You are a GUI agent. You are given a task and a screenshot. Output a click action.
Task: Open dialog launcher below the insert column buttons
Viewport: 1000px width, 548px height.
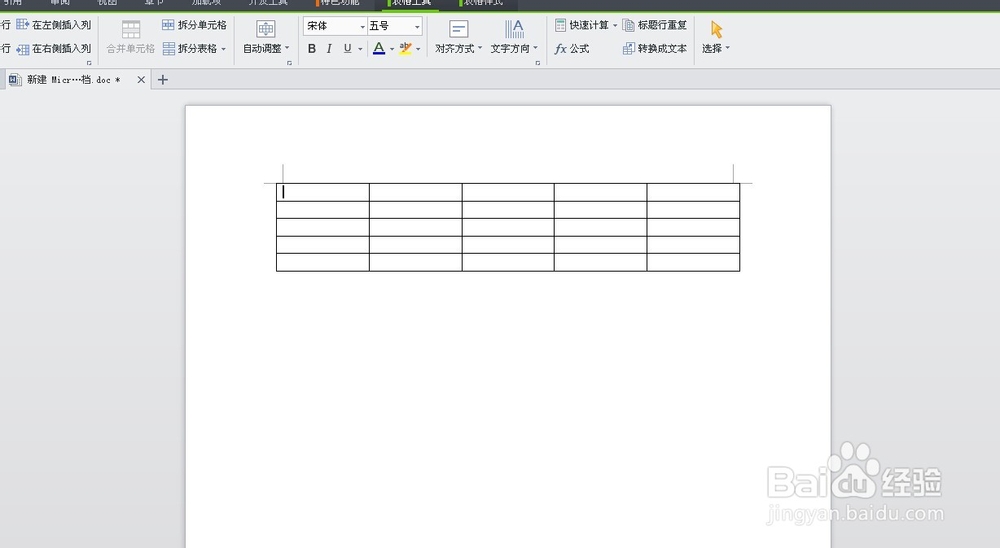[x=89, y=63]
